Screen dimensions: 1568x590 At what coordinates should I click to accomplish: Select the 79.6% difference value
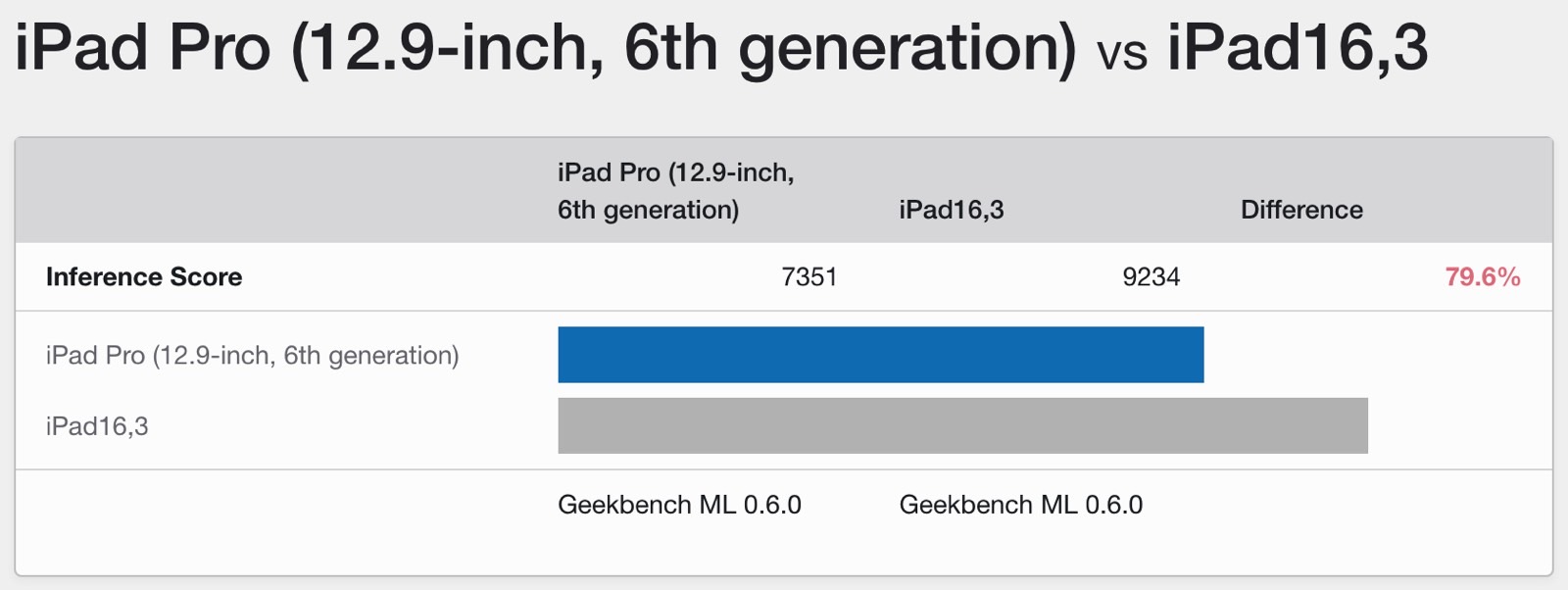(1482, 277)
